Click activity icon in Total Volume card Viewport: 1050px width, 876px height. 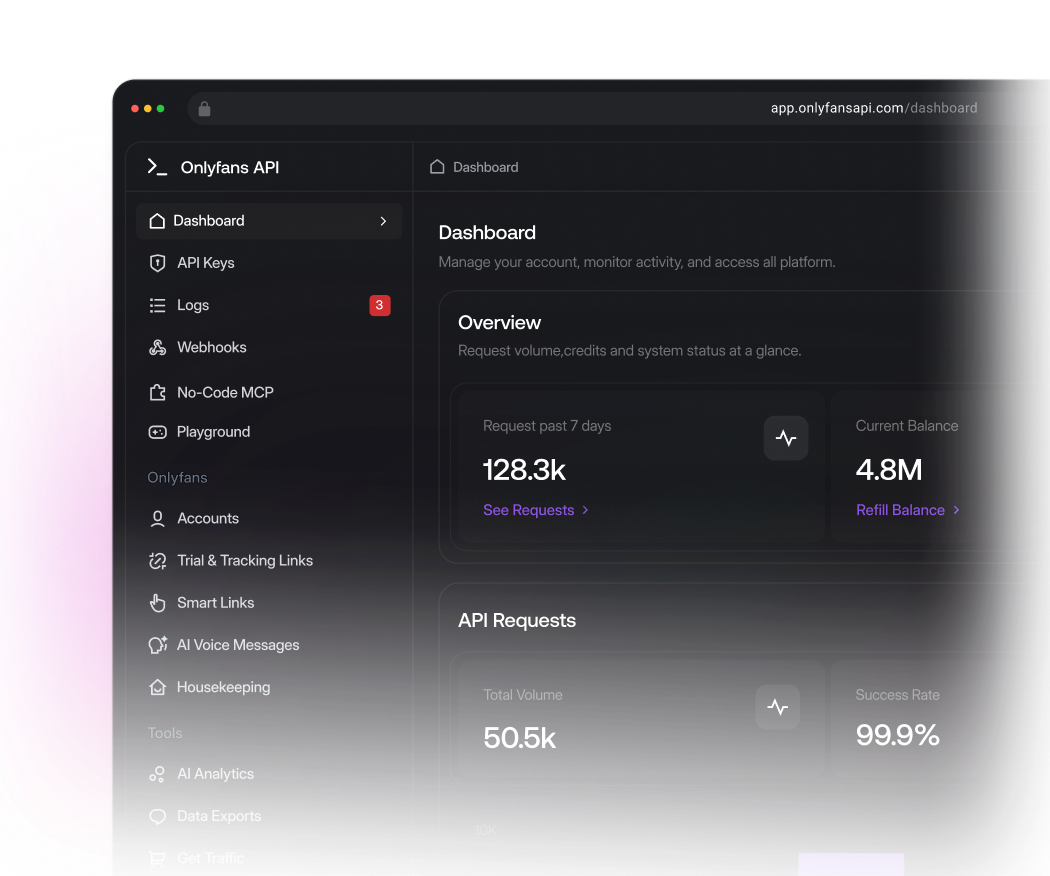point(777,707)
